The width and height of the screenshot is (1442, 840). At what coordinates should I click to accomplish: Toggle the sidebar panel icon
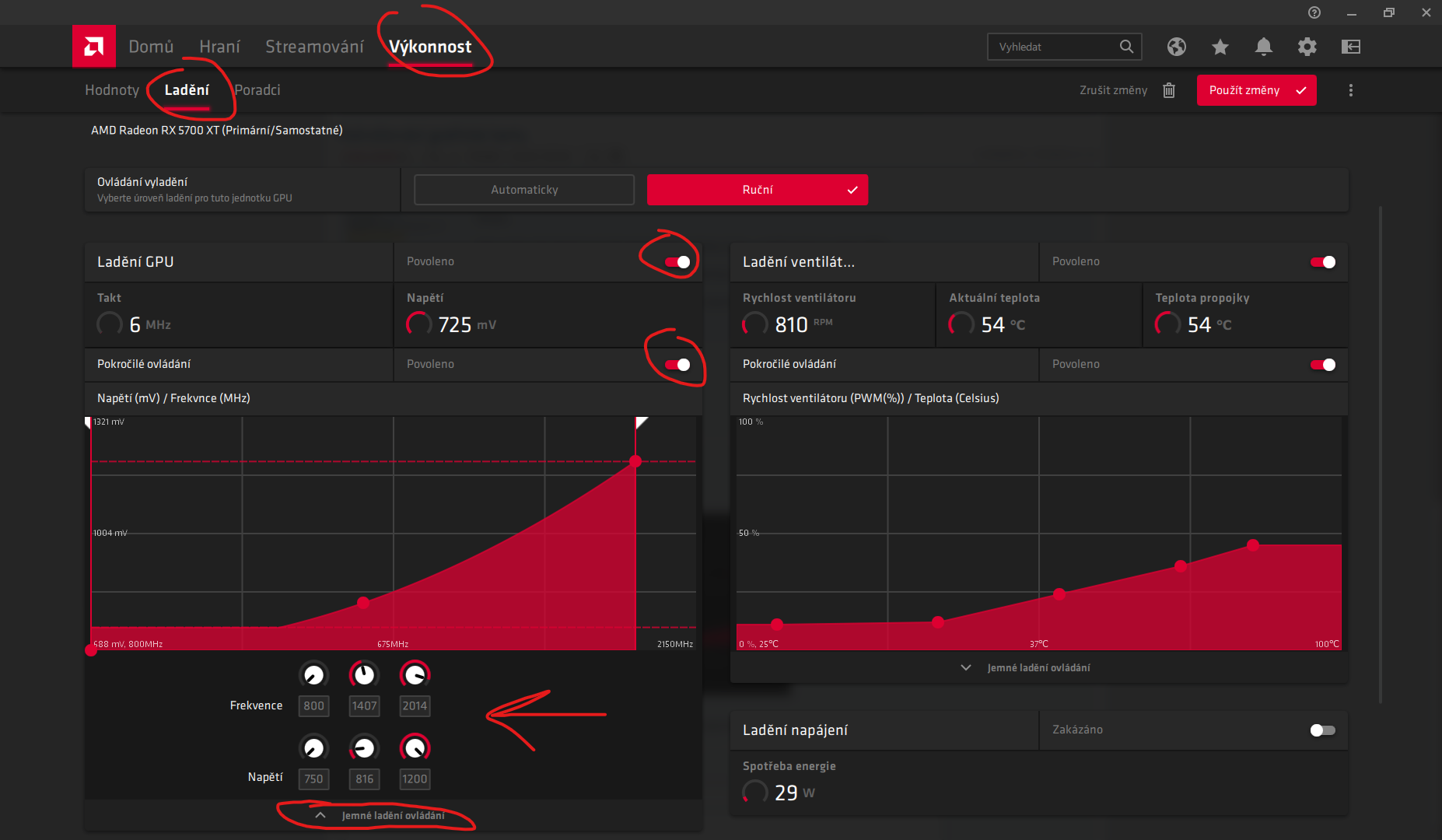tap(1351, 47)
